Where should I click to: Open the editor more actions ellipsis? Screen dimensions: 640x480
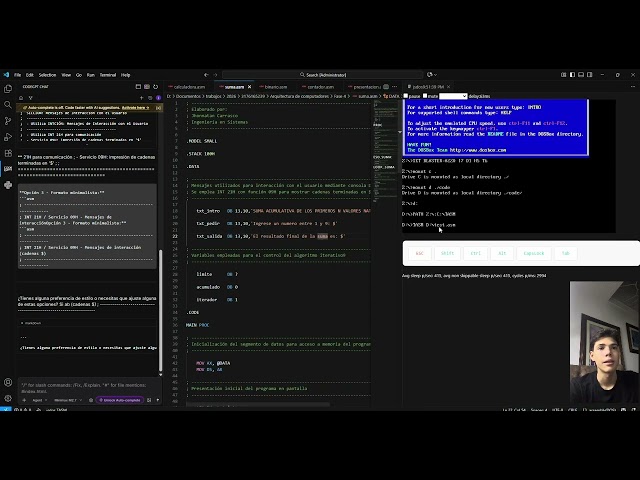click(x=394, y=87)
